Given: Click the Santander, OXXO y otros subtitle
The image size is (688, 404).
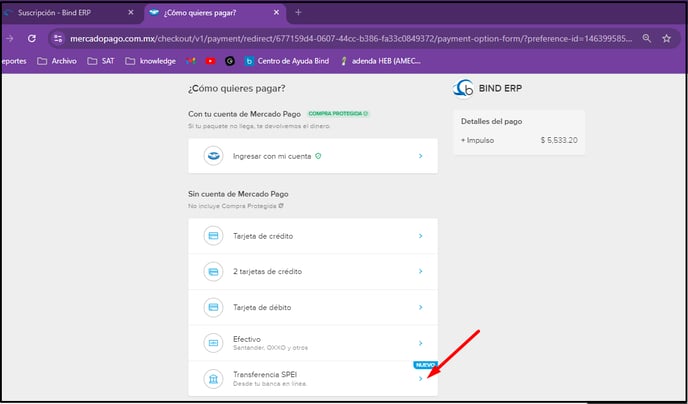Looking at the screenshot, I should (x=270, y=348).
